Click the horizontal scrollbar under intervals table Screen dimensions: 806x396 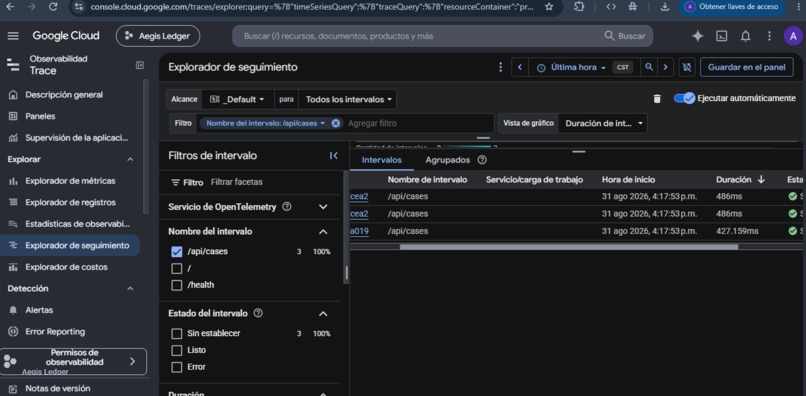(x=569, y=247)
